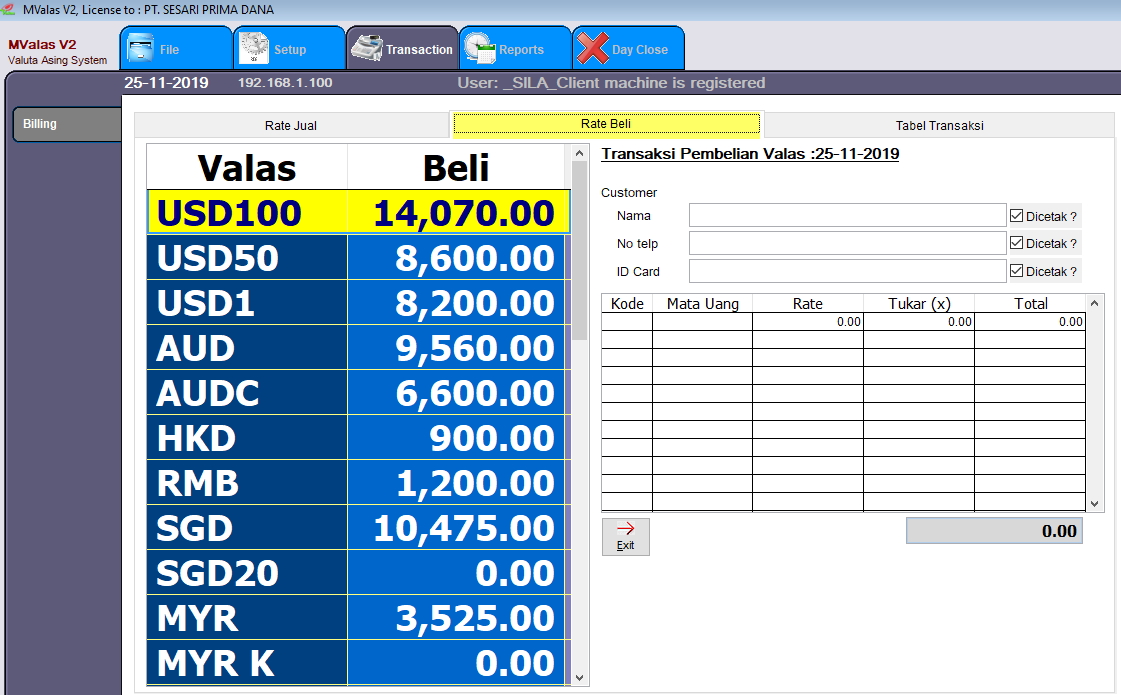Image resolution: width=1121 pixels, height=695 pixels.
Task: Choose the highlighted USD100 rate row
Action: (x=357, y=212)
